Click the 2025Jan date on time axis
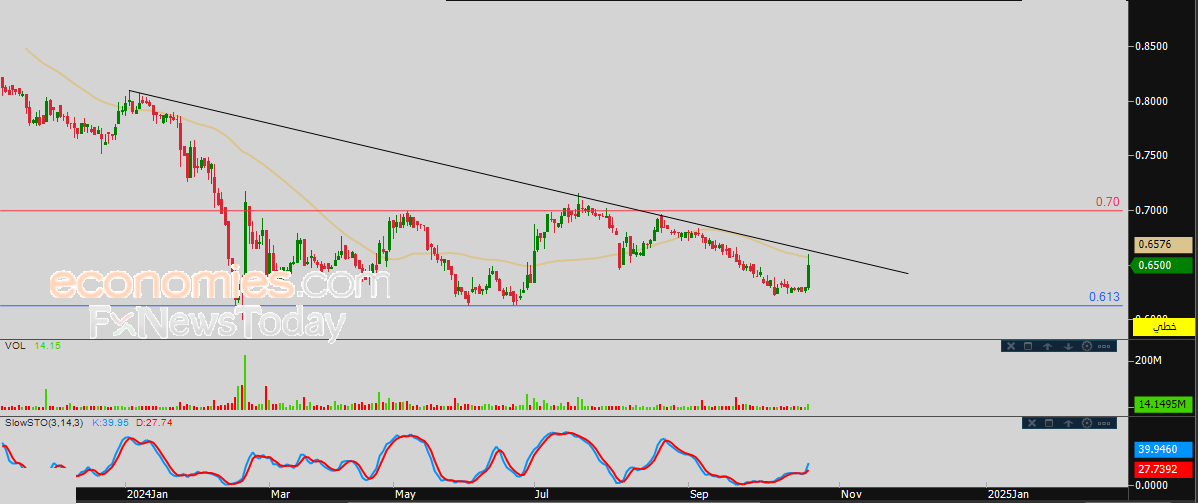 coord(1008,495)
